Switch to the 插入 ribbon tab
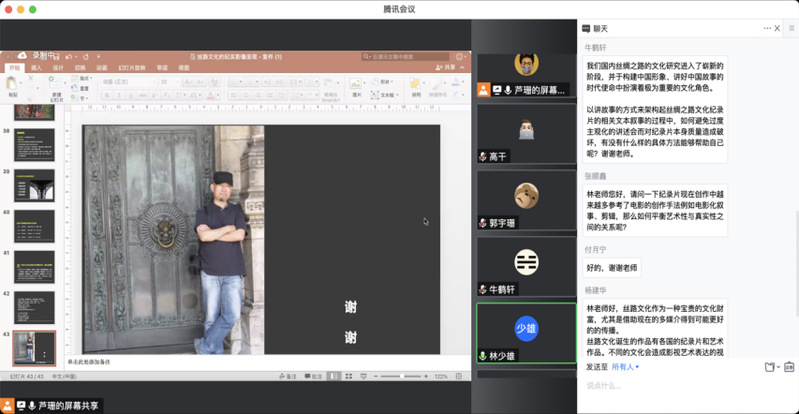The image size is (799, 414). [x=37, y=68]
